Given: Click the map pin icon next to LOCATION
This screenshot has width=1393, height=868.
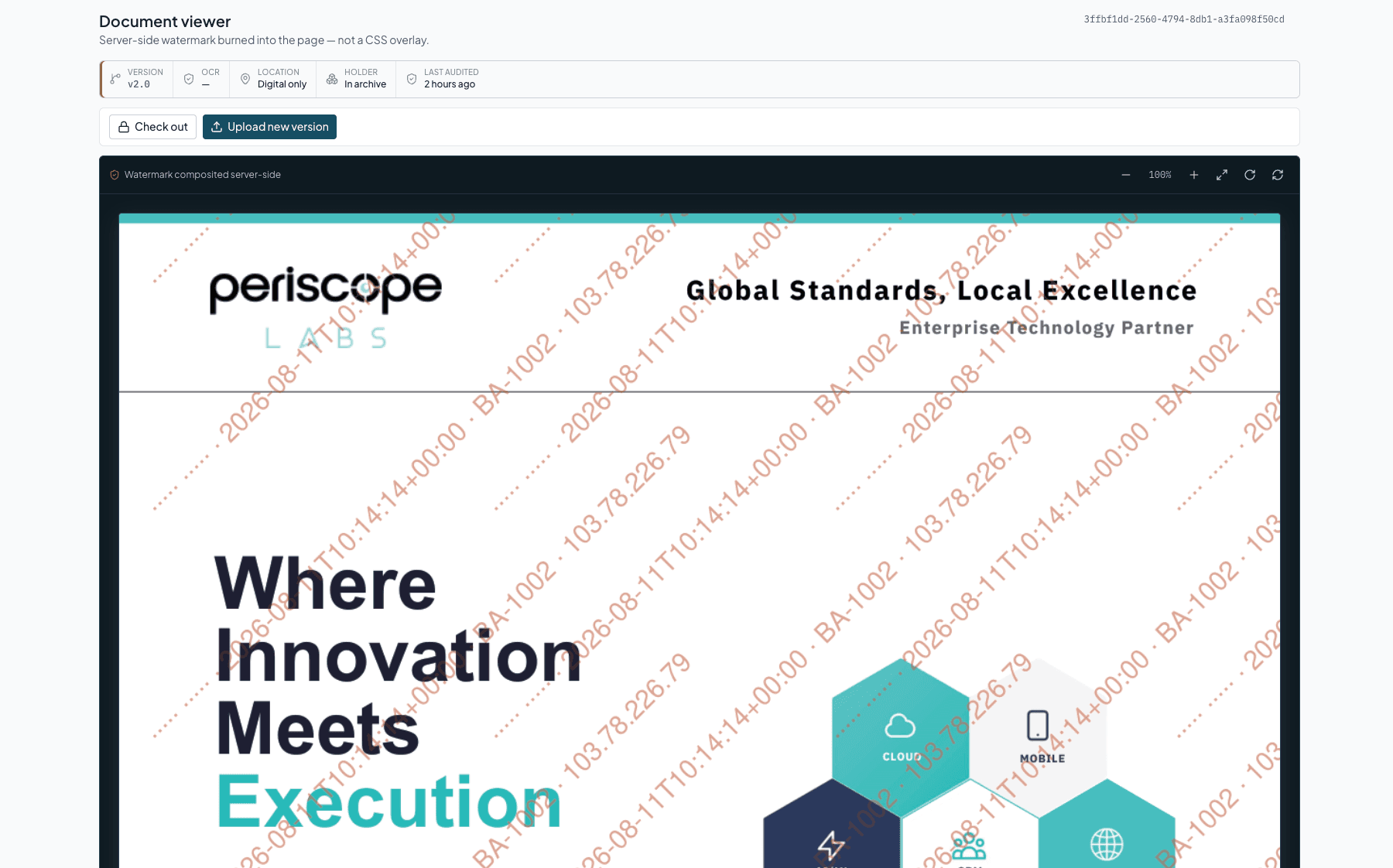Looking at the screenshot, I should click(x=245, y=79).
